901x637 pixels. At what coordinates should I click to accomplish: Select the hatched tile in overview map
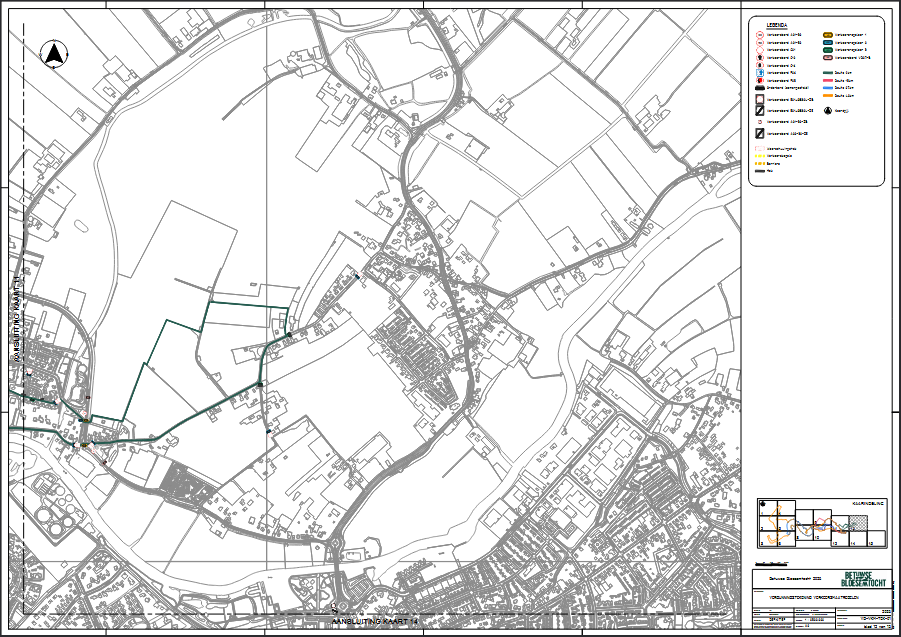pyautogui.click(x=858, y=523)
